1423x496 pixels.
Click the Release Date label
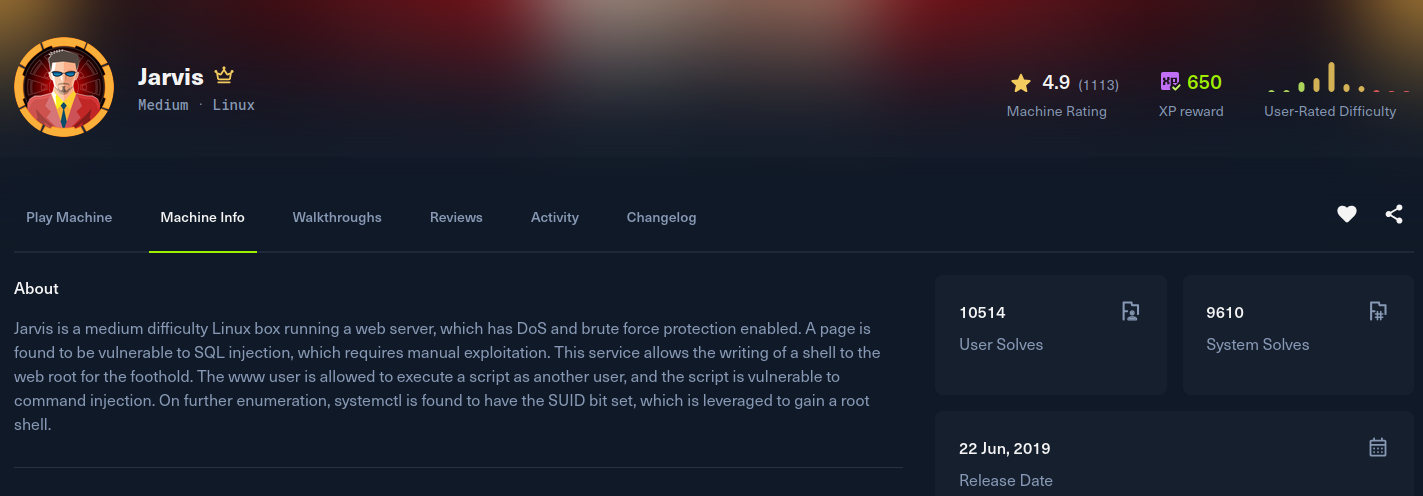click(1006, 480)
